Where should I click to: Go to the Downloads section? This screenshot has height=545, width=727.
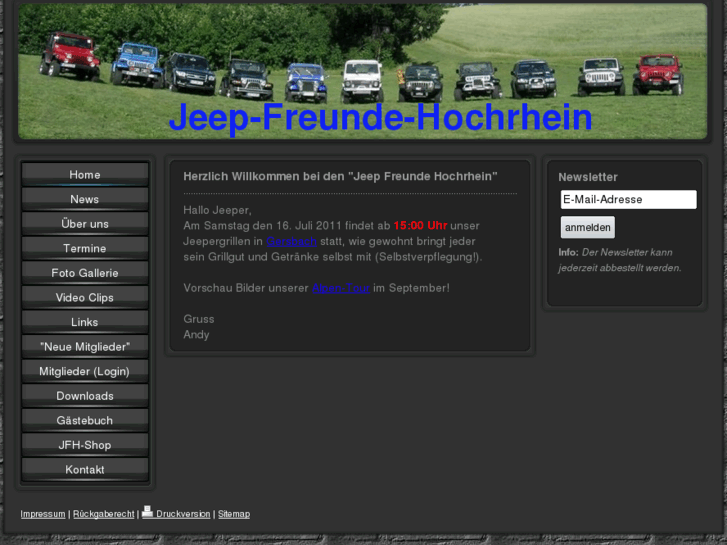coord(85,396)
